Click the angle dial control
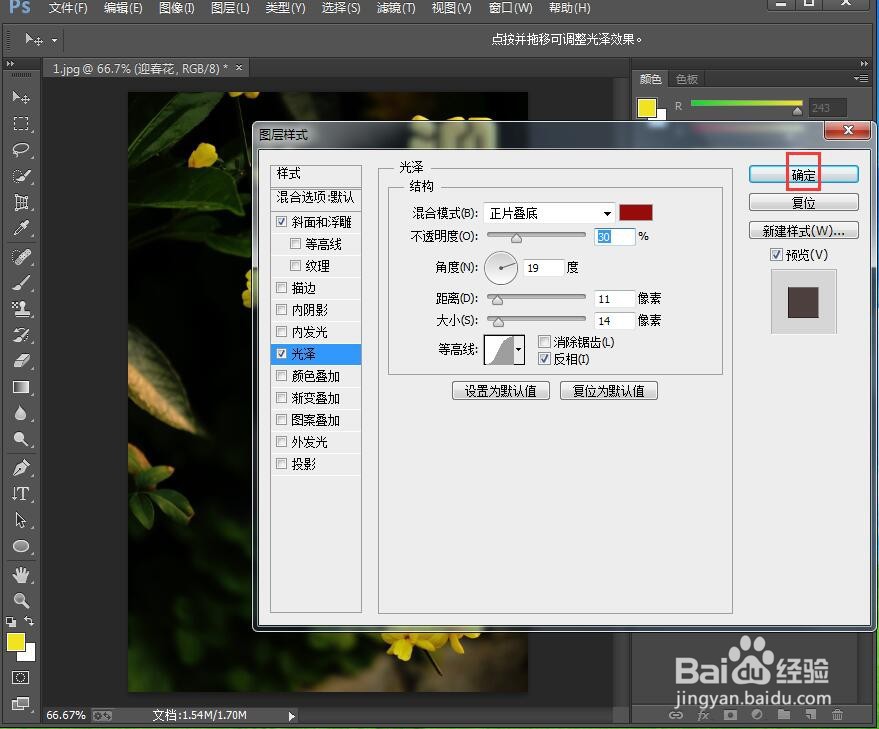 tap(501, 267)
